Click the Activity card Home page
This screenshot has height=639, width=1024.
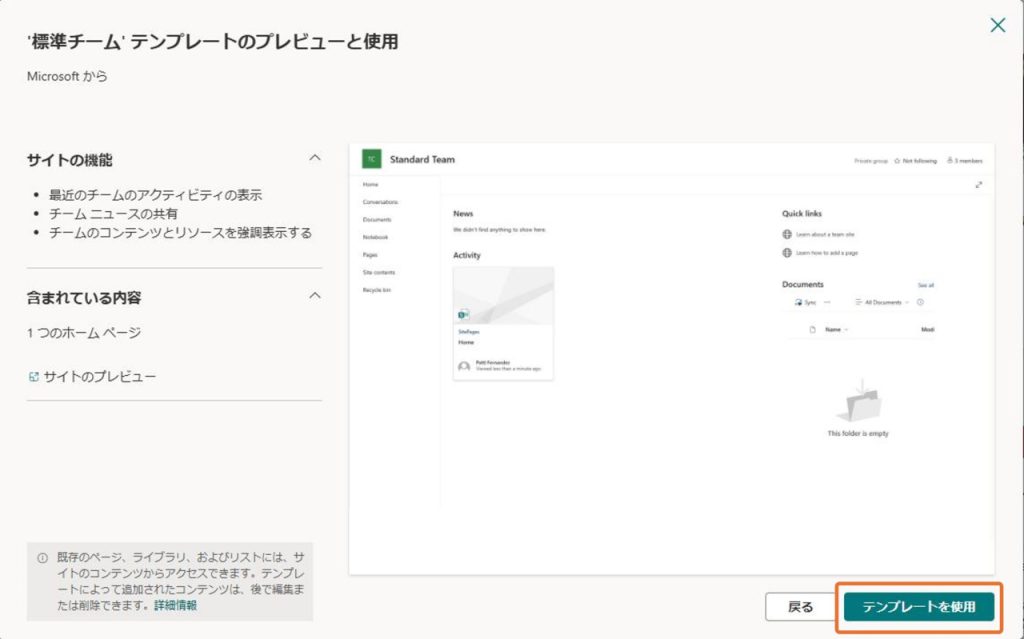point(503,323)
